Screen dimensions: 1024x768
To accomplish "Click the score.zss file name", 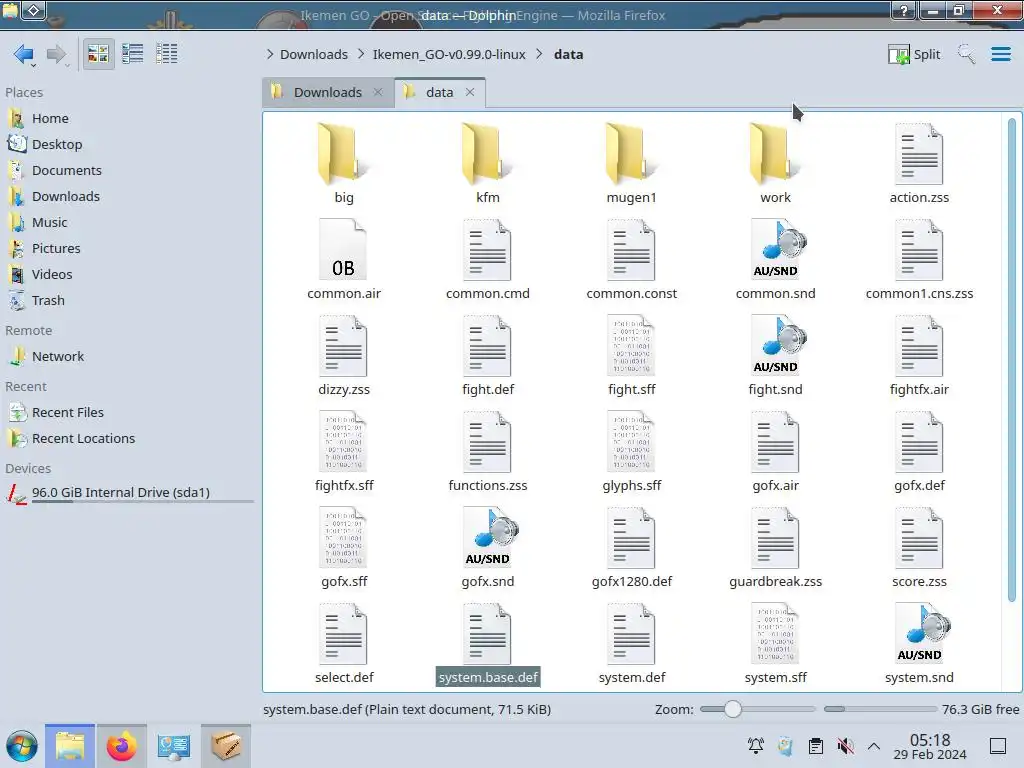I will (919, 582).
